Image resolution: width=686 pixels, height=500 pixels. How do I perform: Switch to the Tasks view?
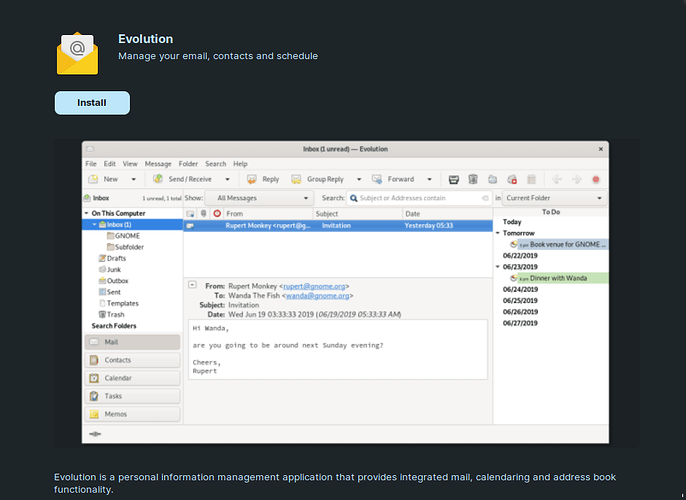tap(132, 396)
